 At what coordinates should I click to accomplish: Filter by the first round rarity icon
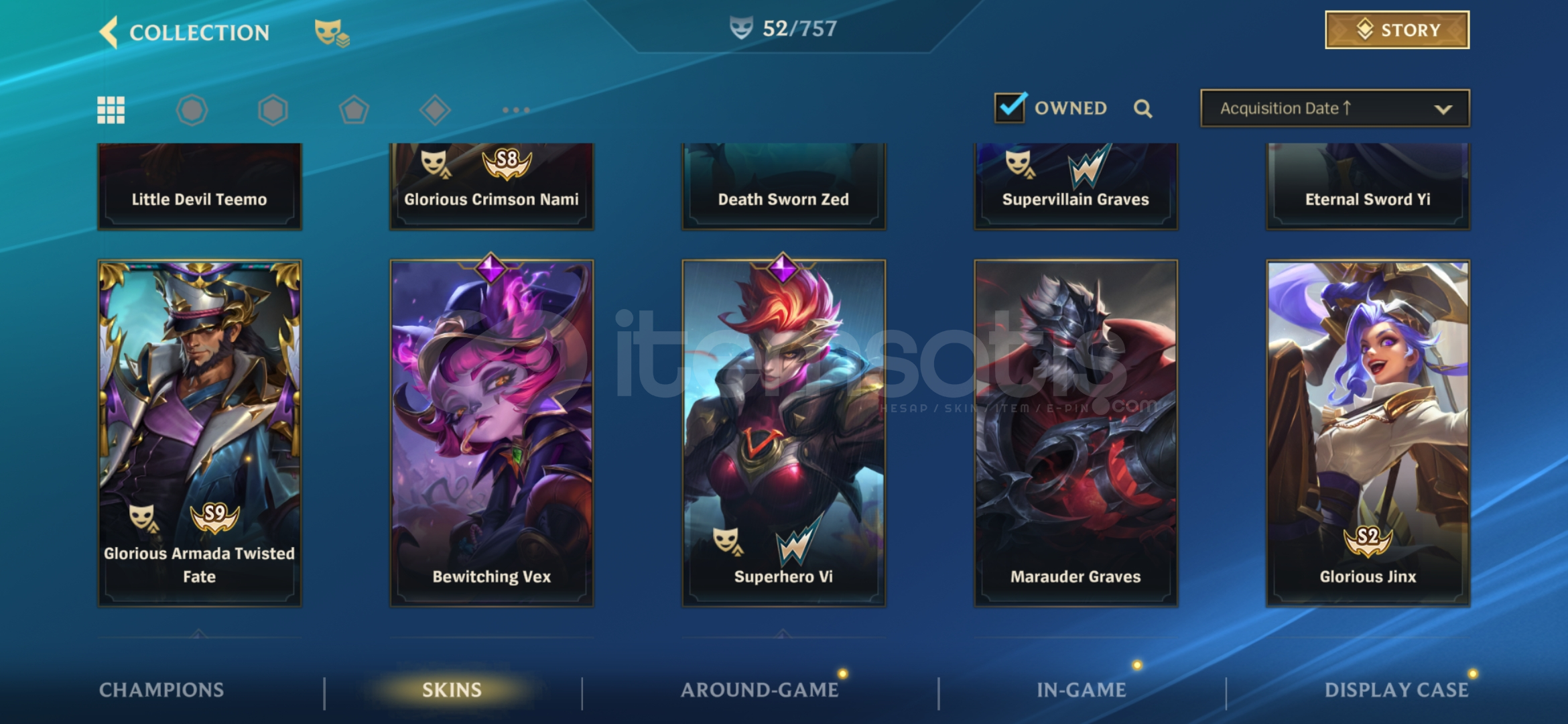click(192, 110)
